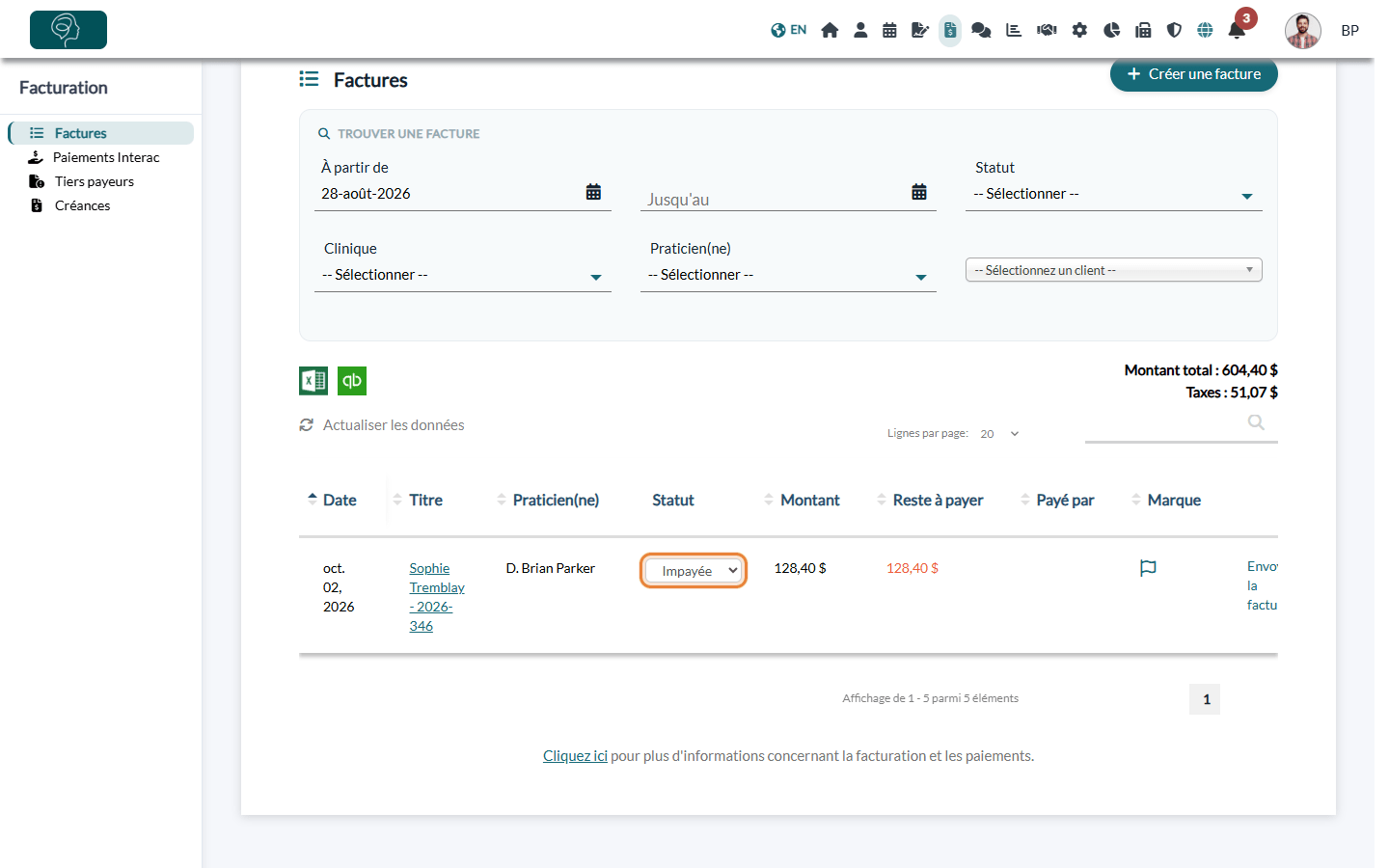Open the handshake icon in top bar
The width and height of the screenshot is (1389, 868).
click(x=1047, y=30)
